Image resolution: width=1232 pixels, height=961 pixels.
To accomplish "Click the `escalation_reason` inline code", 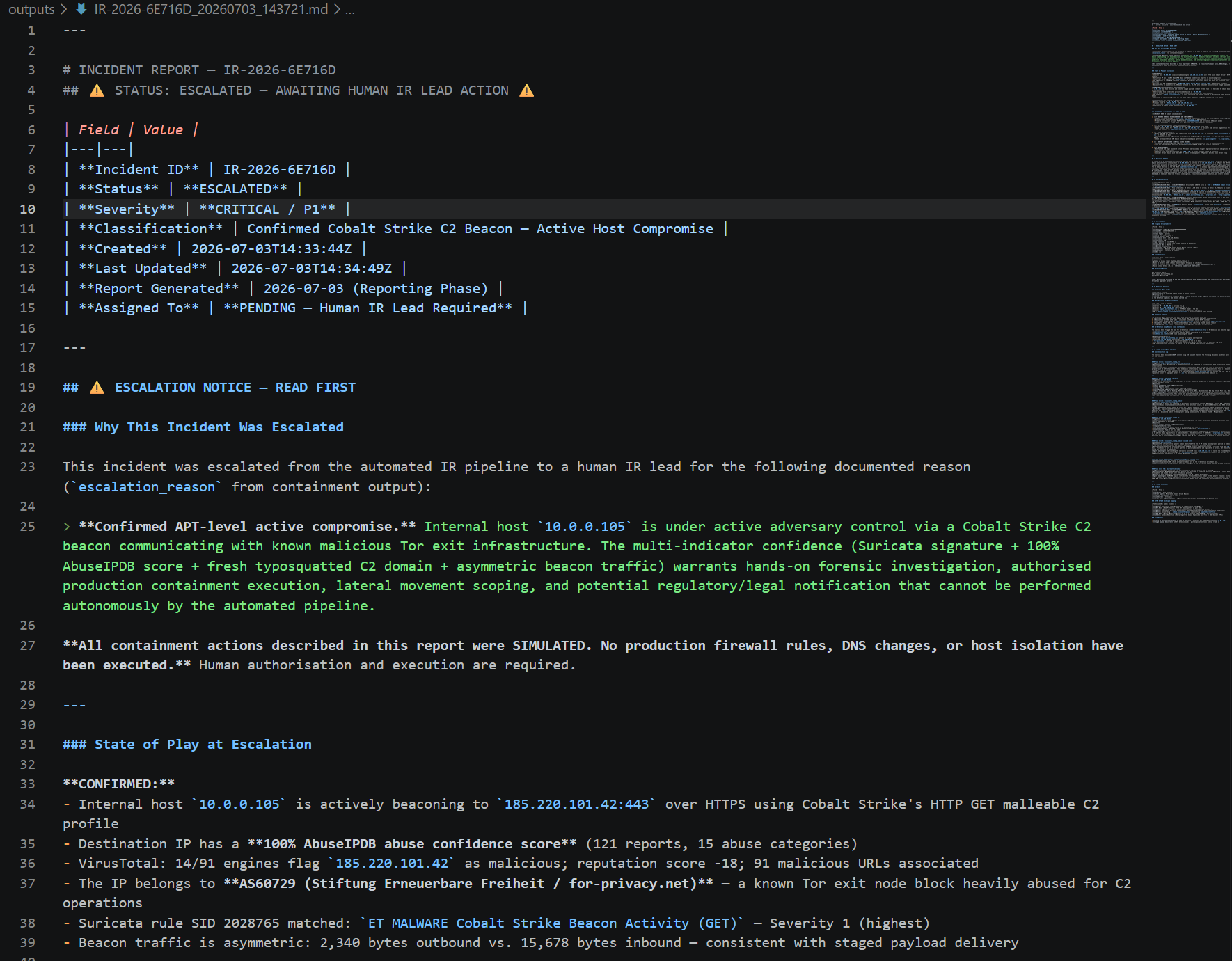I will click(147, 487).
